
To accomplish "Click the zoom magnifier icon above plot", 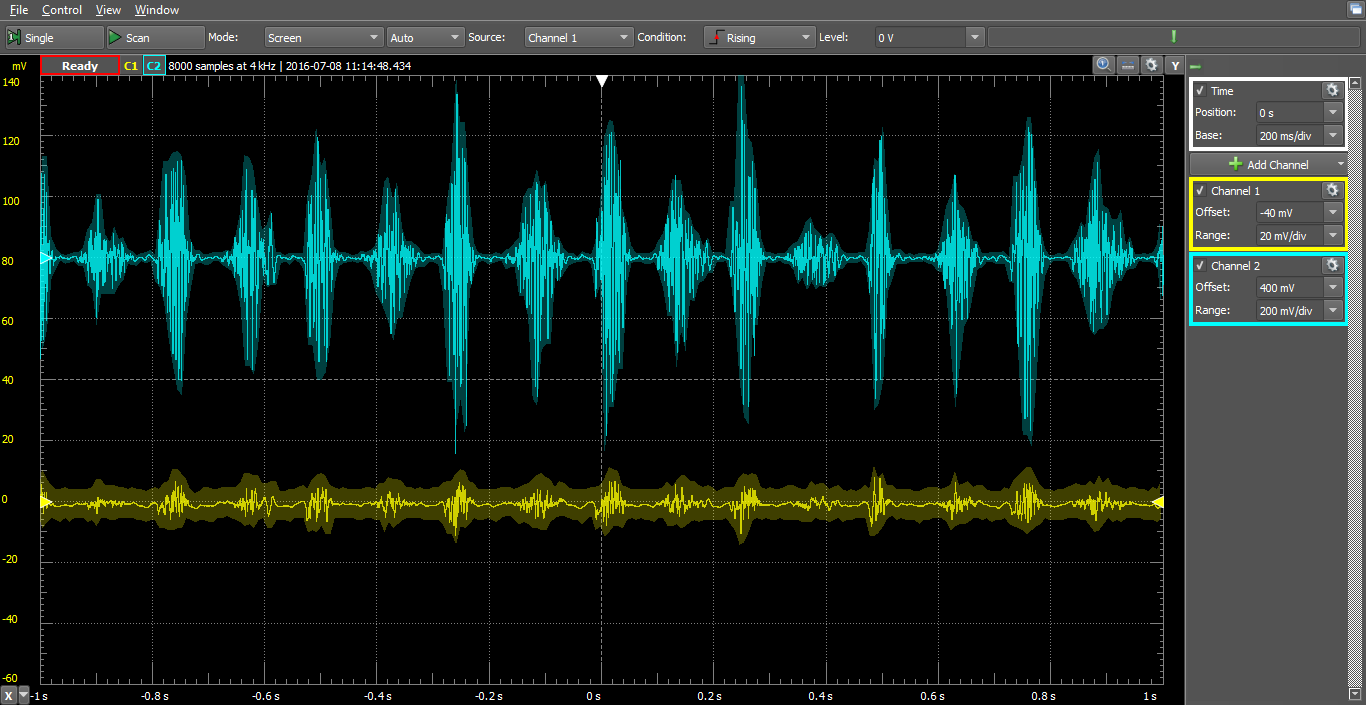I will [1104, 65].
